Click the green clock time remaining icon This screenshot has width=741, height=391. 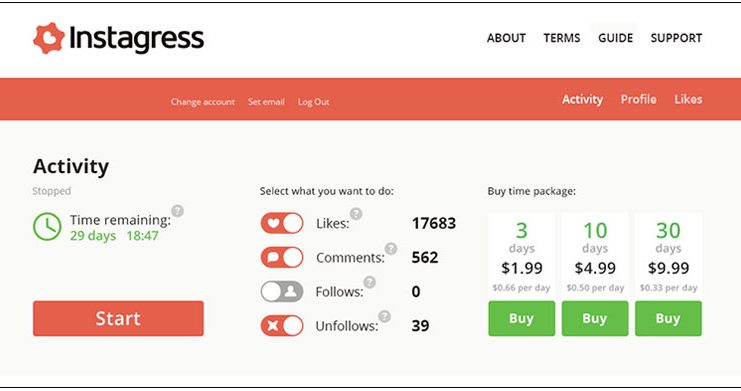tap(47, 227)
